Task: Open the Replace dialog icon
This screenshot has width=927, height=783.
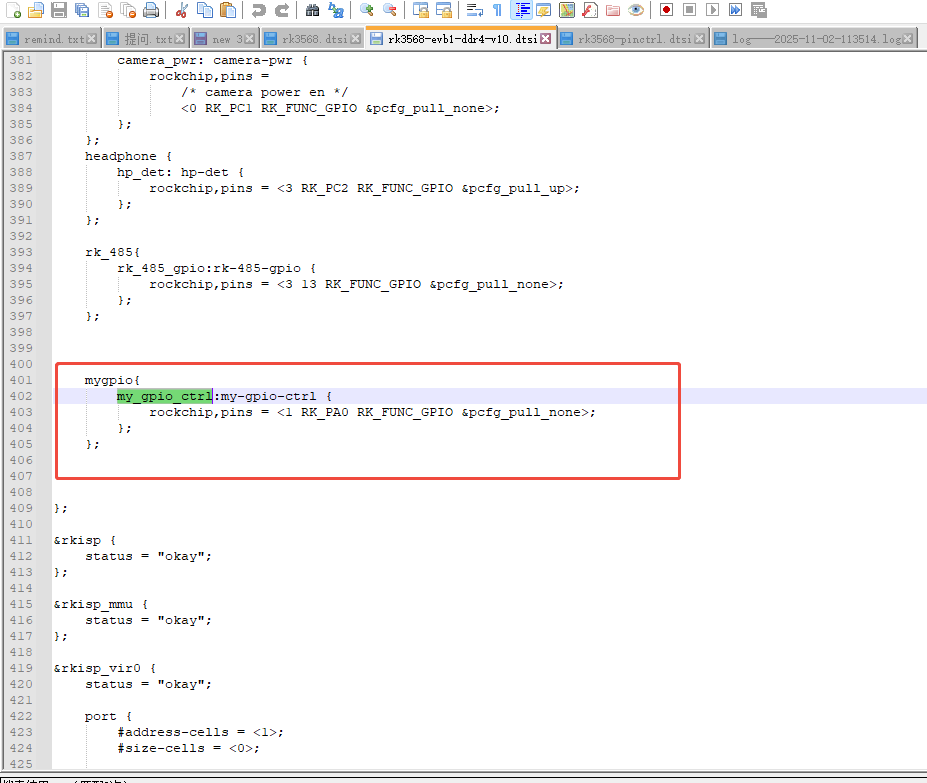Action: pyautogui.click(x=336, y=10)
